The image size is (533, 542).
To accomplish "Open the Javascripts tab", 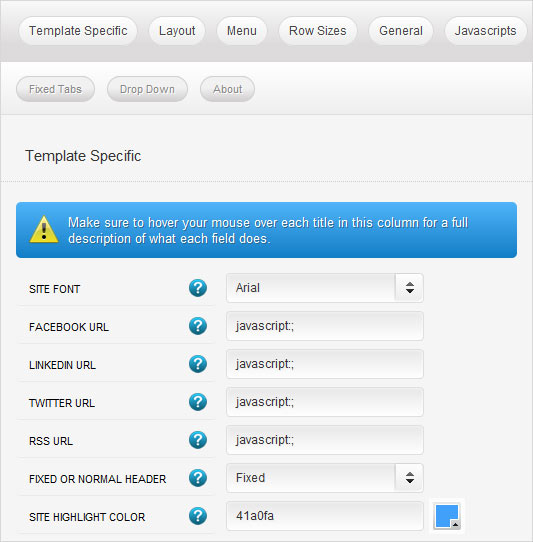I will 485,31.
